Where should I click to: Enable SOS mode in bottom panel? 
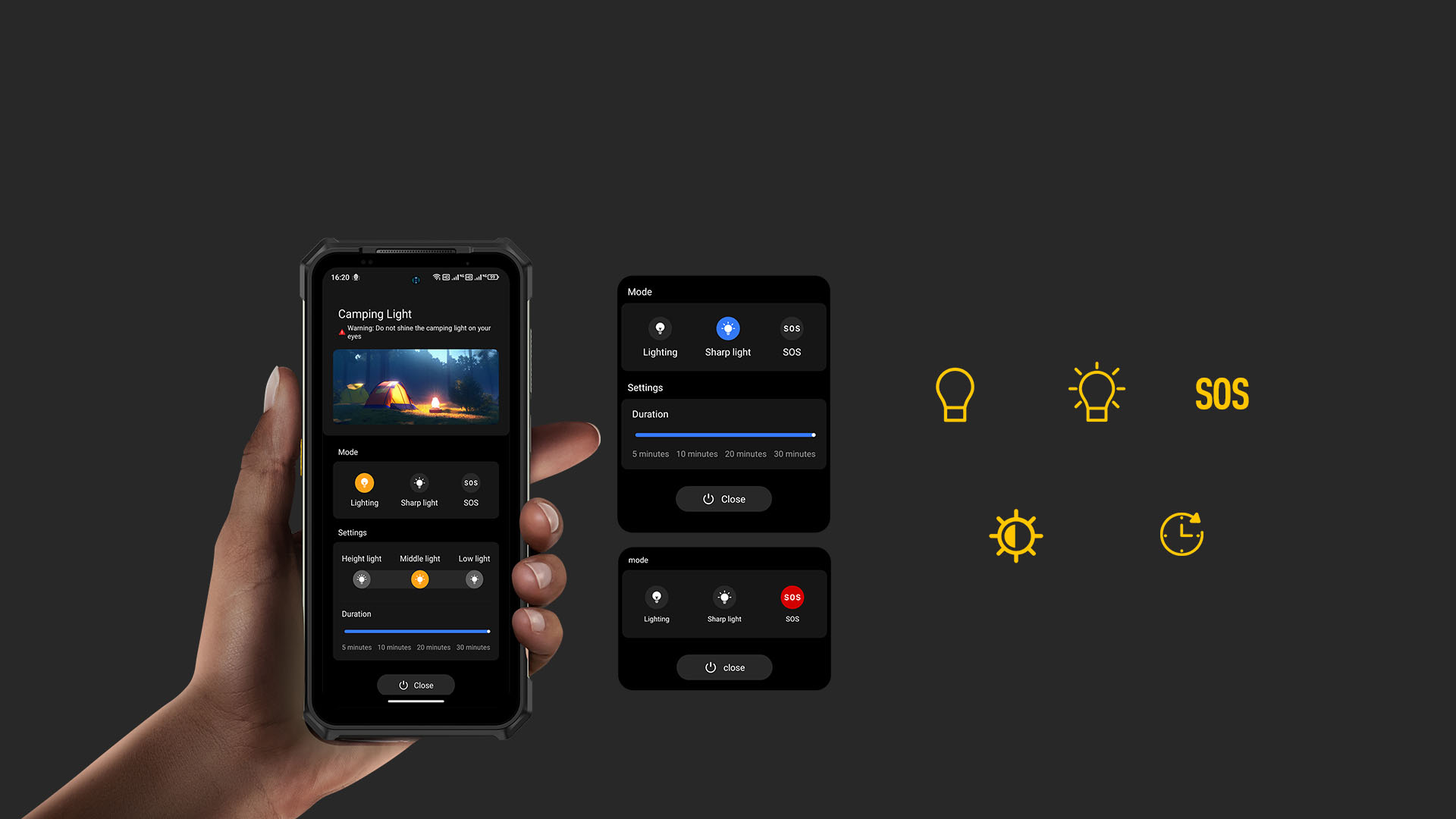tap(790, 597)
